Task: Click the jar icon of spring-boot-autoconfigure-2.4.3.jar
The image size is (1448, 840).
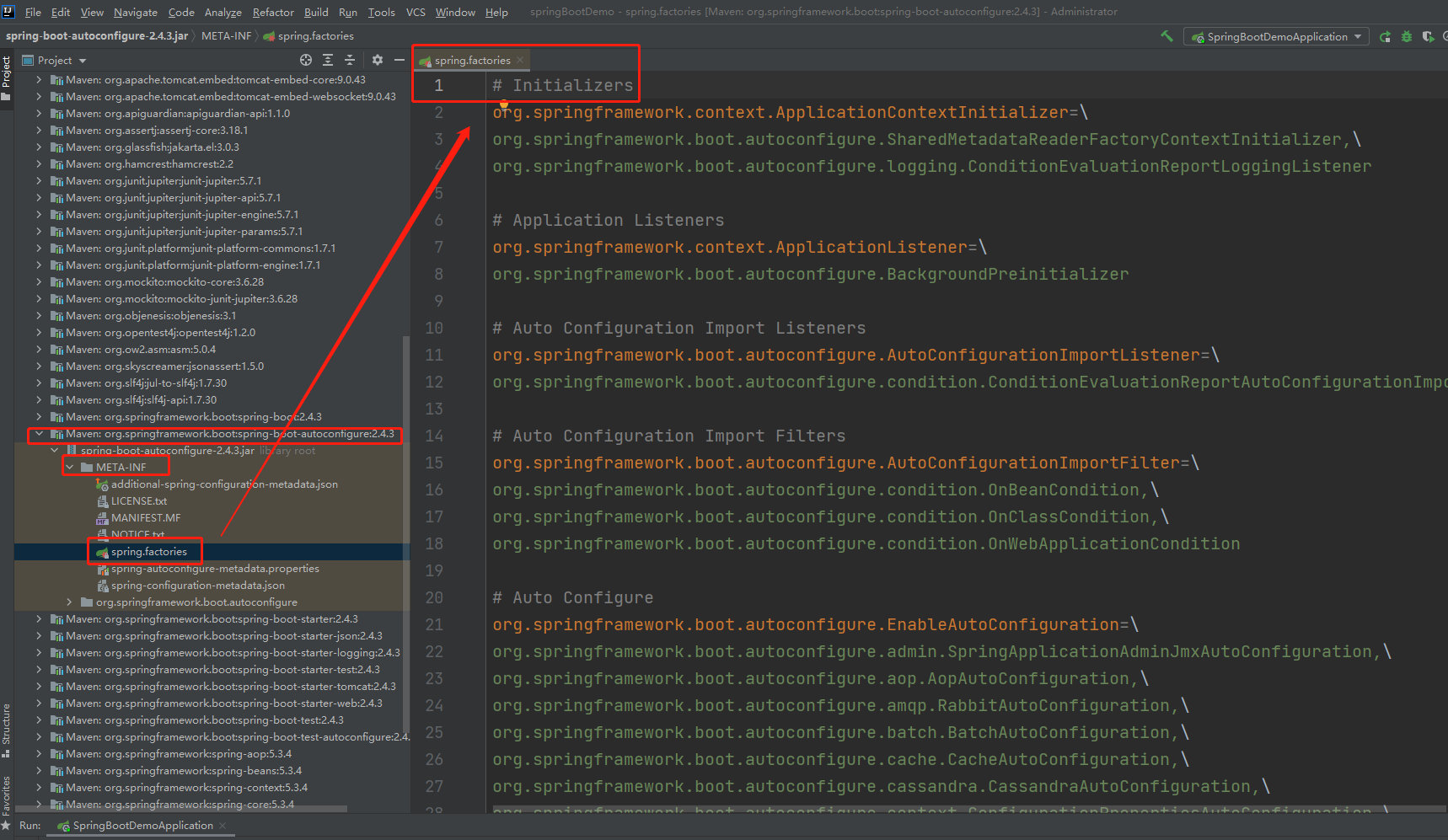Action: pyautogui.click(x=72, y=451)
